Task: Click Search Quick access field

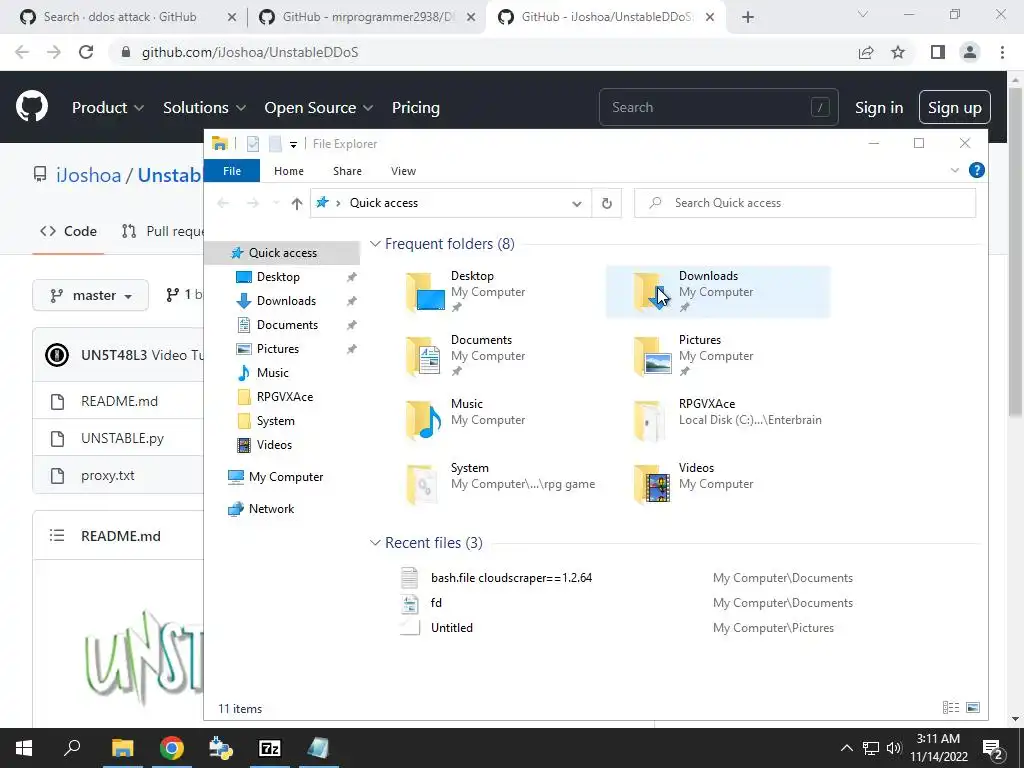Action: tap(805, 203)
